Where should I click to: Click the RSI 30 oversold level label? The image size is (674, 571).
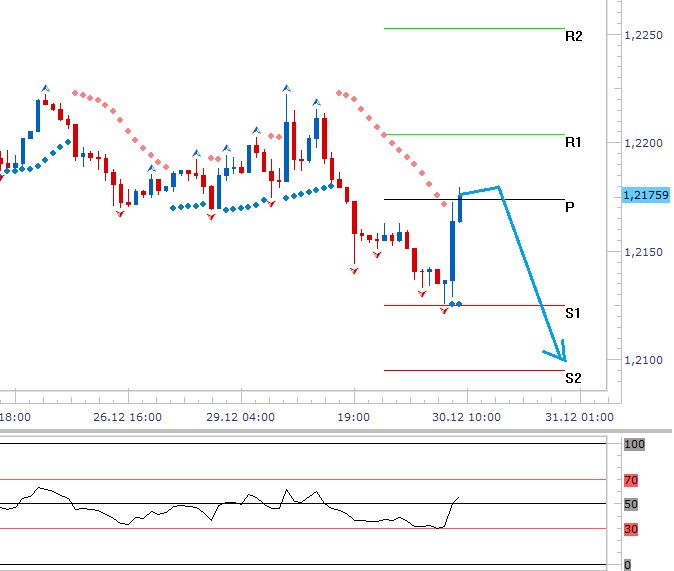point(631,529)
